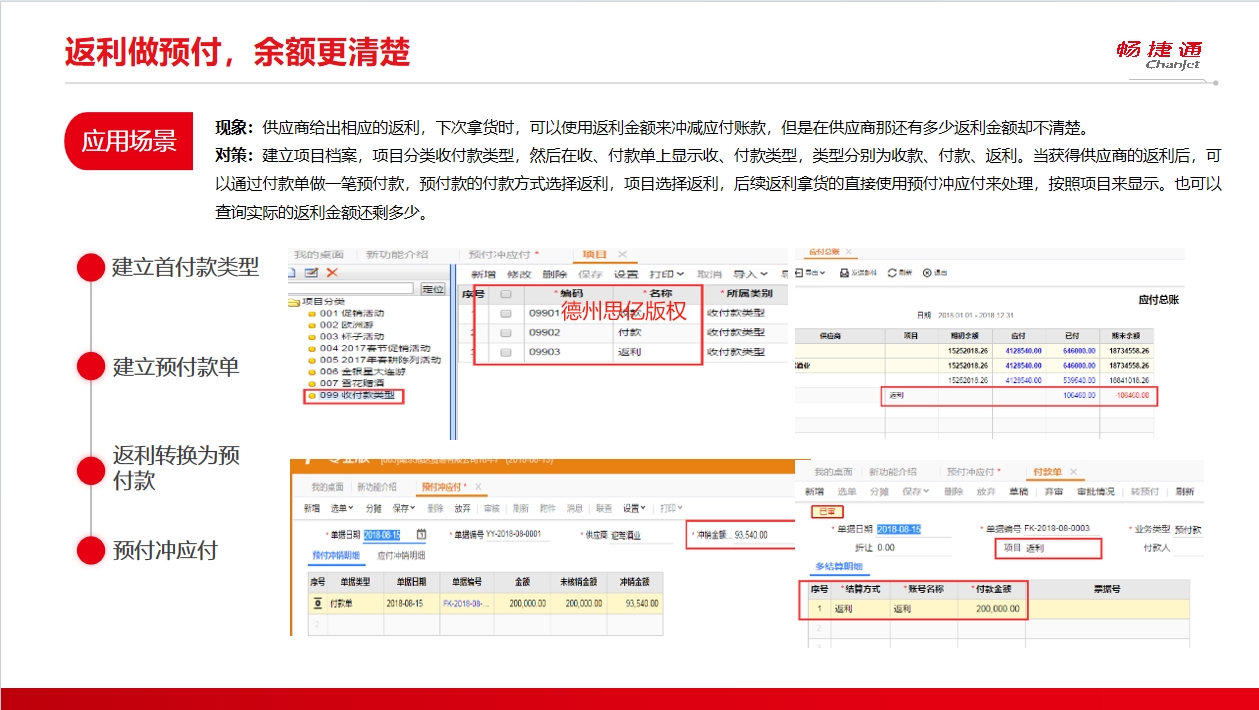The width and height of the screenshot is (1259, 710).
Task: Check the box for row 09902
Action: pos(505,333)
